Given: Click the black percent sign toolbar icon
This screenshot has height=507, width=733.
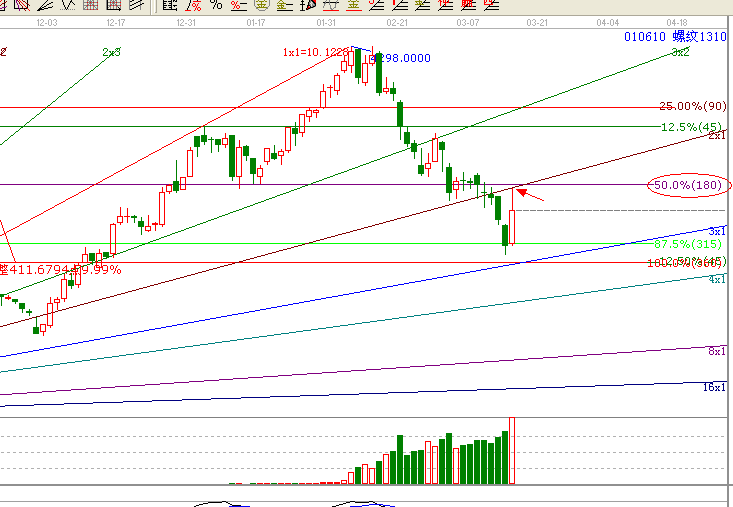Looking at the screenshot, I should pyautogui.click(x=218, y=5).
